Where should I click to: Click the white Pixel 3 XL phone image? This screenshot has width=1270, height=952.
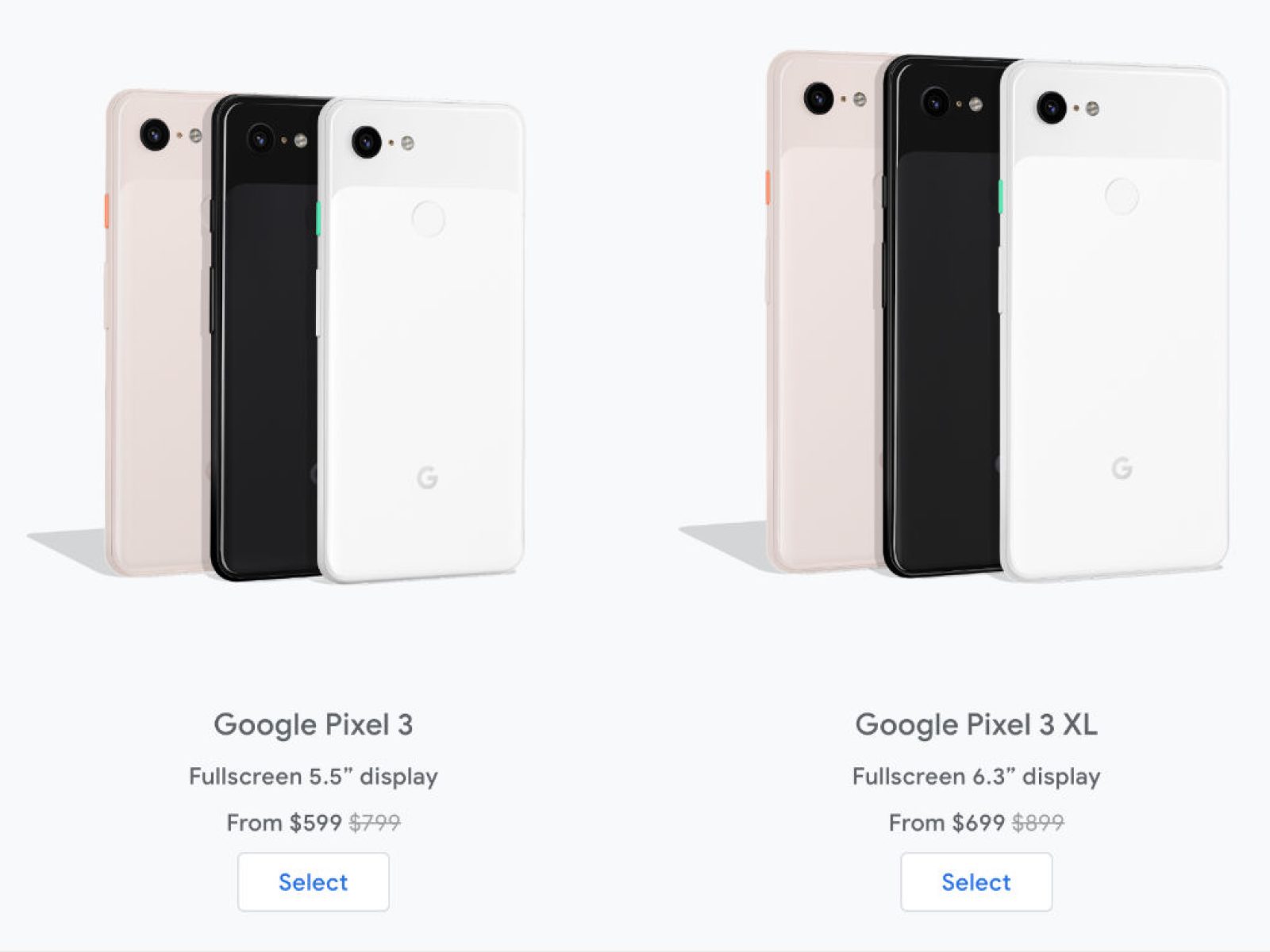click(1114, 321)
